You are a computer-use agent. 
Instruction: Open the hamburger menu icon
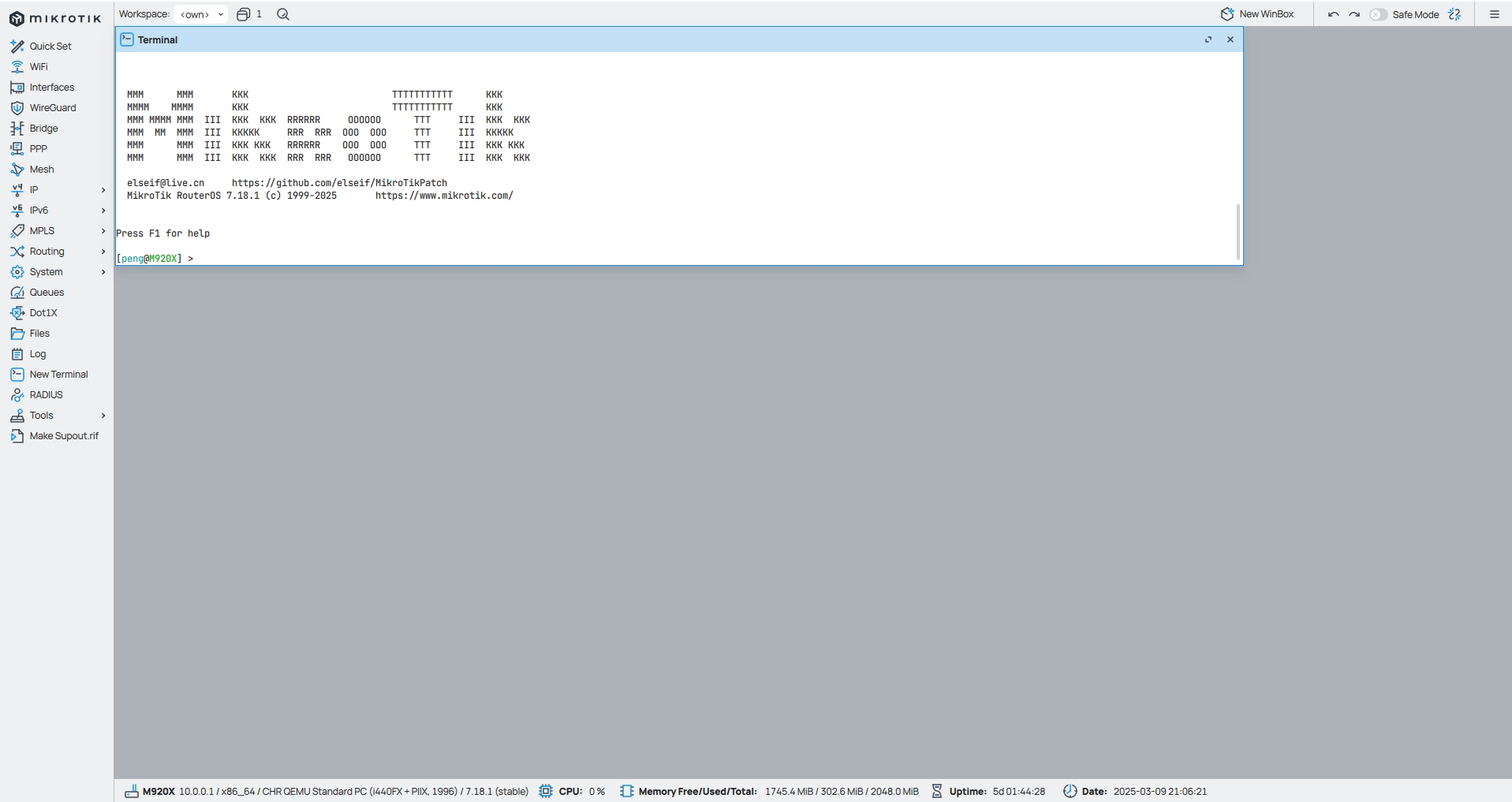click(1494, 14)
